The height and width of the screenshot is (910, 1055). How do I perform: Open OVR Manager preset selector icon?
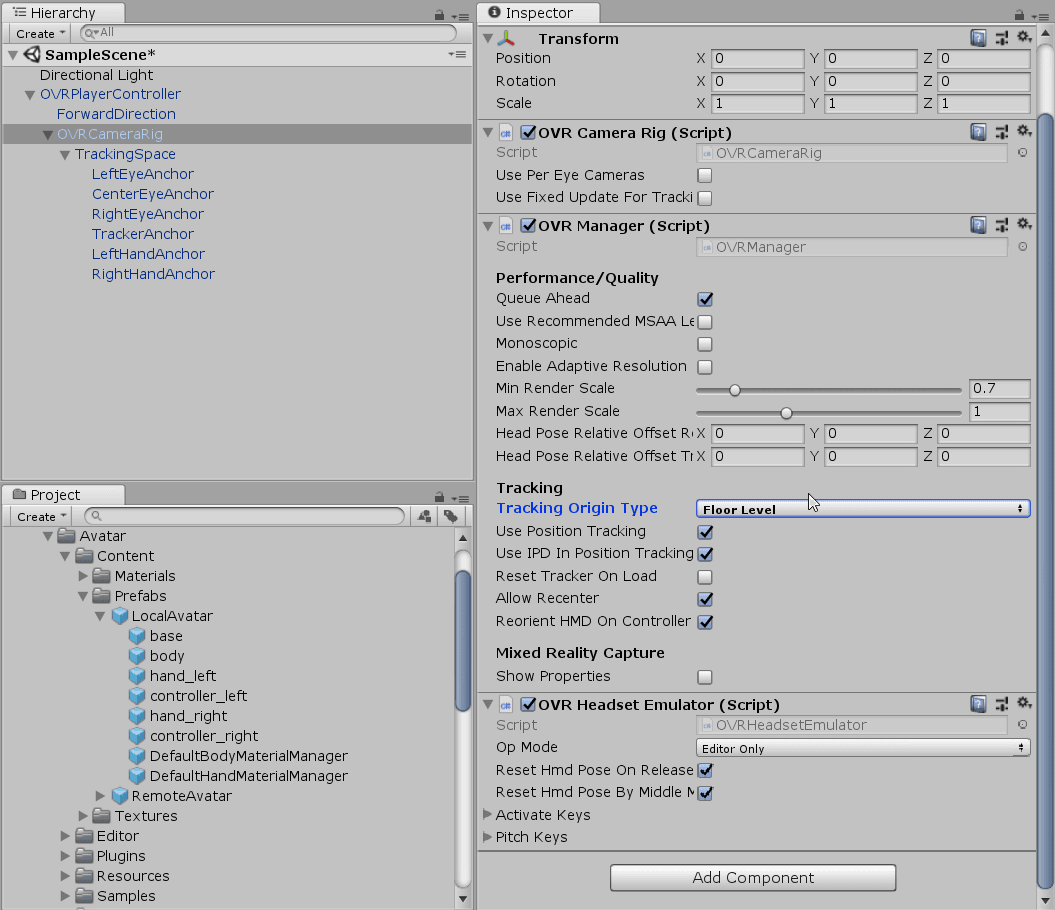pos(1002,225)
